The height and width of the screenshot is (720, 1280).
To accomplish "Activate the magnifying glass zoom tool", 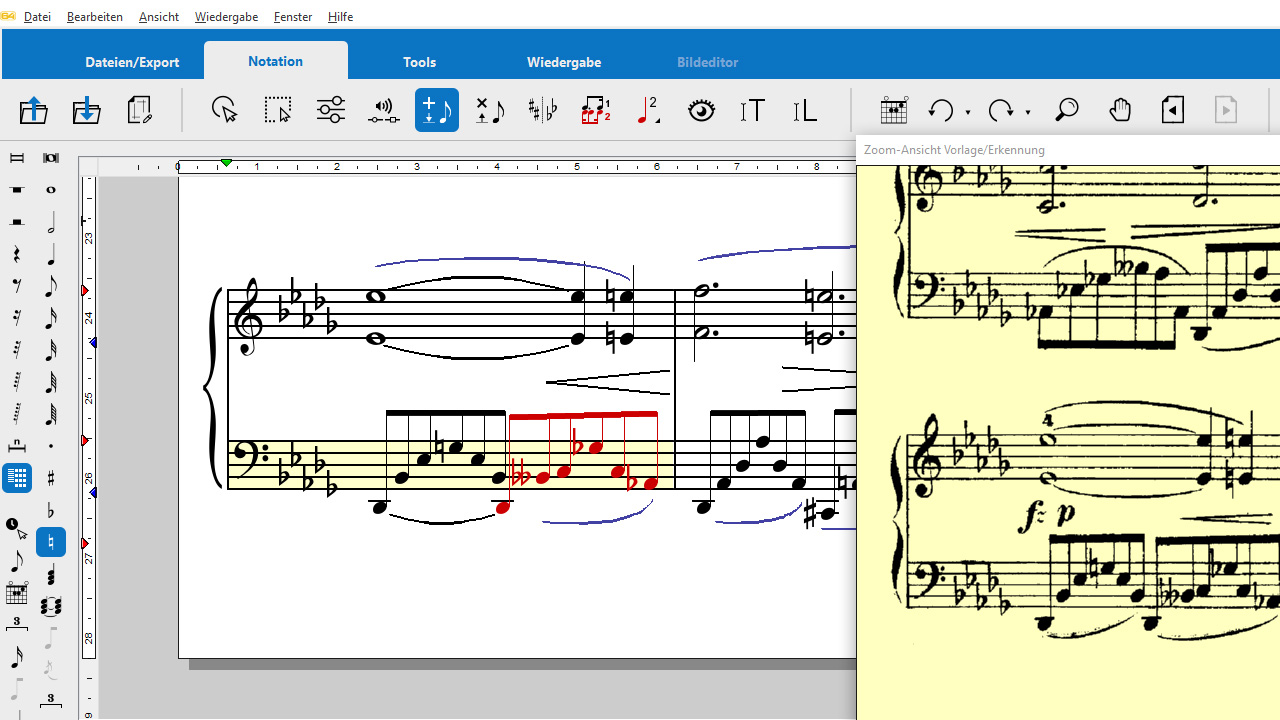I will 1067,110.
